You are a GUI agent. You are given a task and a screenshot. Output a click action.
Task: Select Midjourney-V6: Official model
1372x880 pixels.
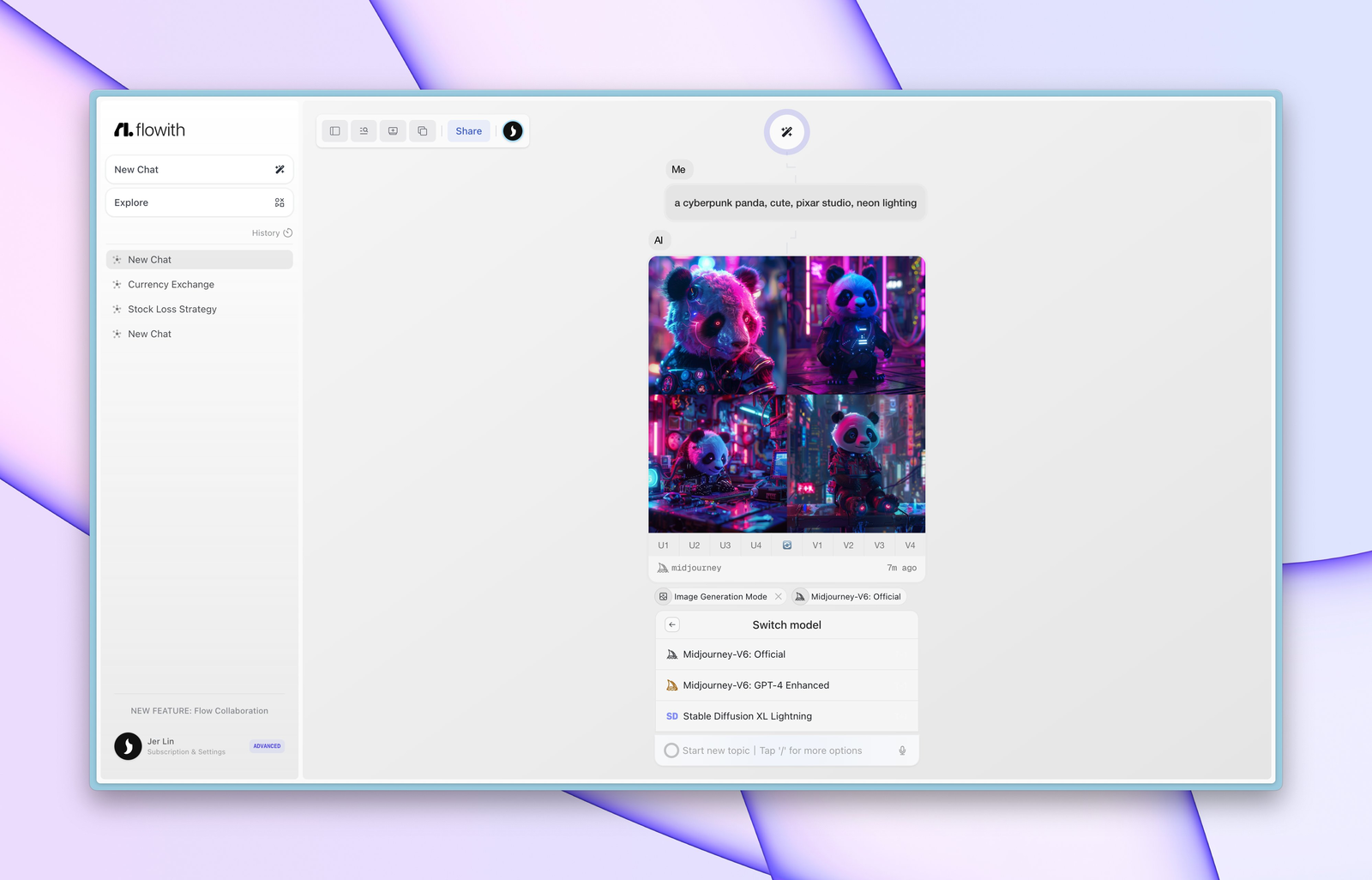pyautogui.click(x=786, y=654)
